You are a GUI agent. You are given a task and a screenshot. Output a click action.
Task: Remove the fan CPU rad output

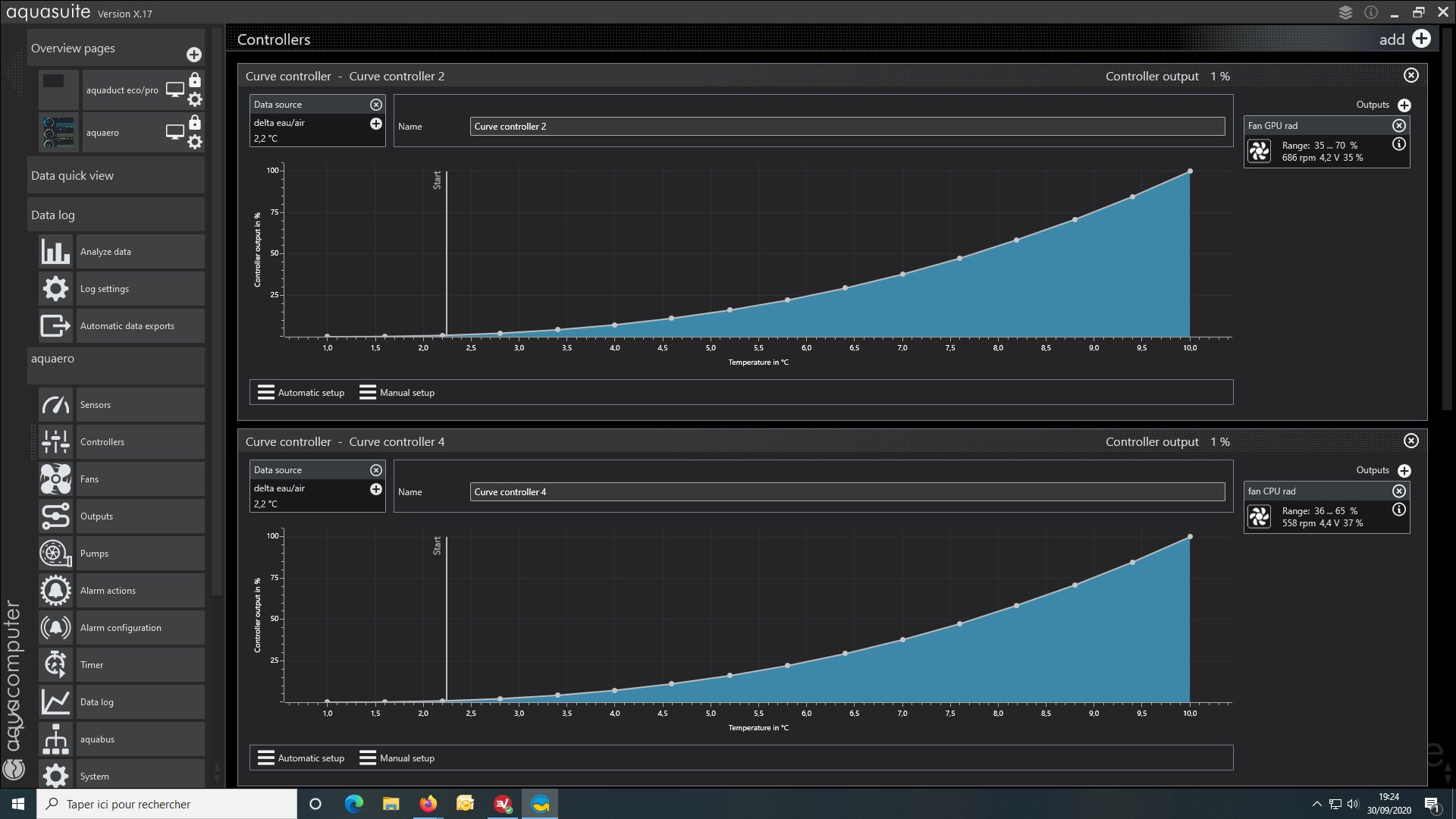pos(1399,491)
